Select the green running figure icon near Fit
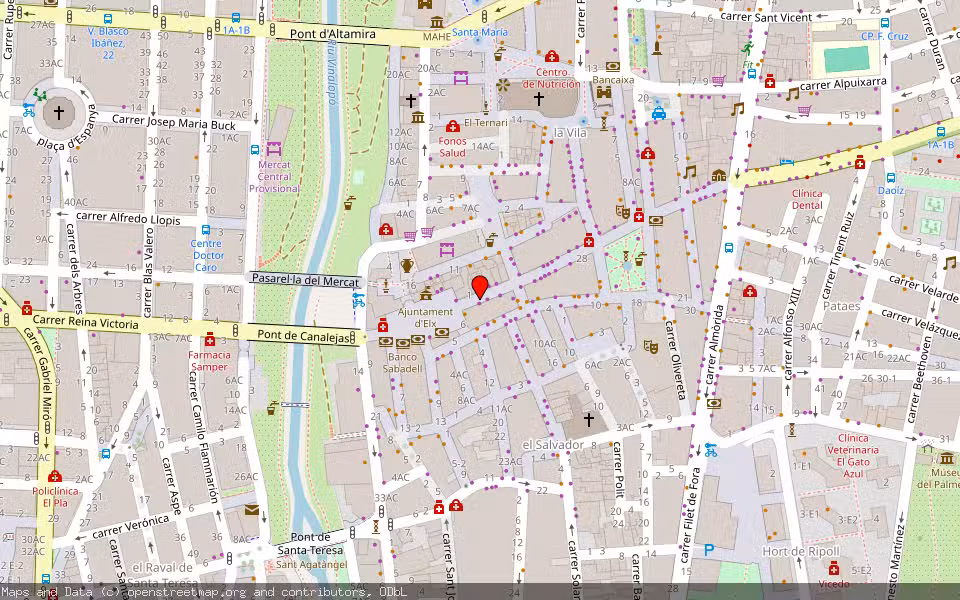Image resolution: width=960 pixels, height=600 pixels. (747, 46)
